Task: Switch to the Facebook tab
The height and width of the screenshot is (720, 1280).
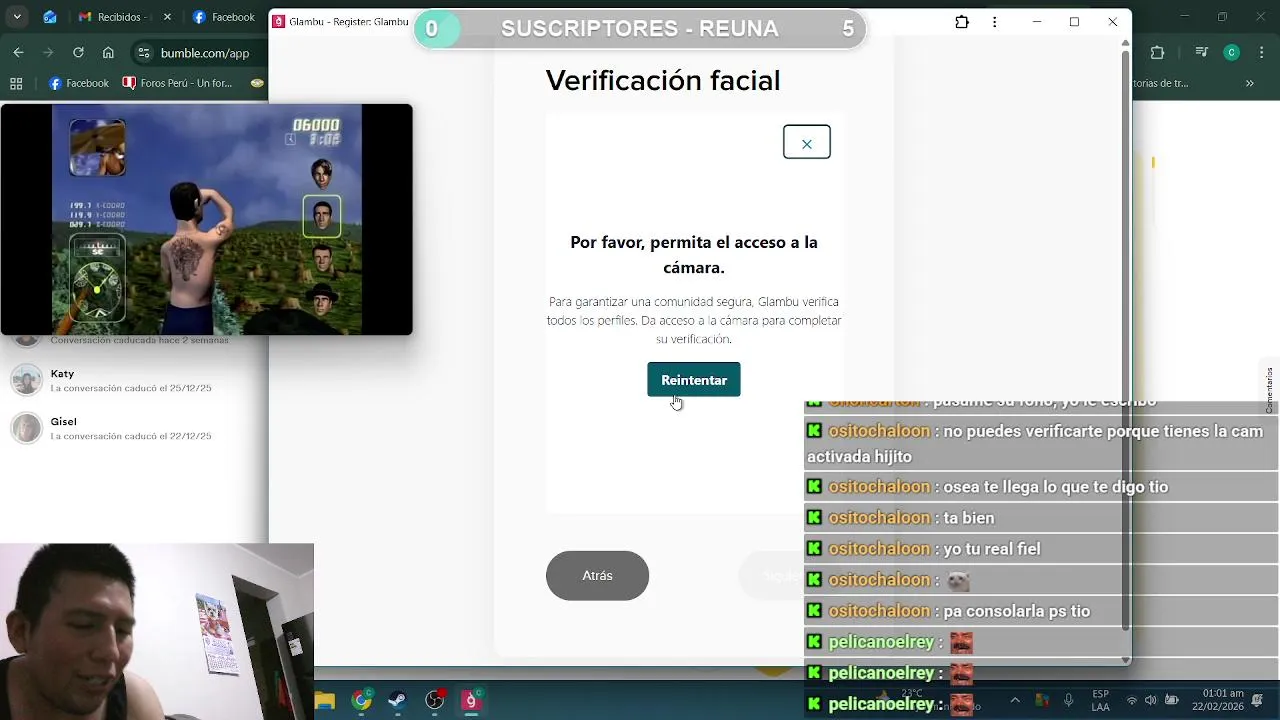Action: coord(225,17)
